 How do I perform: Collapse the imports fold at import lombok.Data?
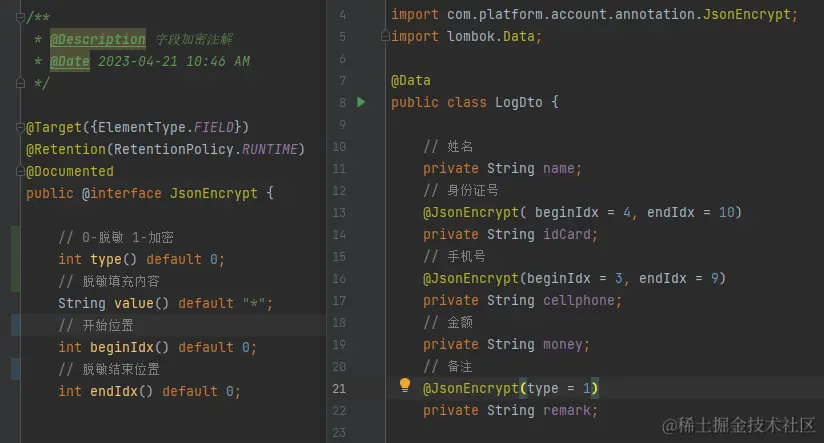[385, 36]
